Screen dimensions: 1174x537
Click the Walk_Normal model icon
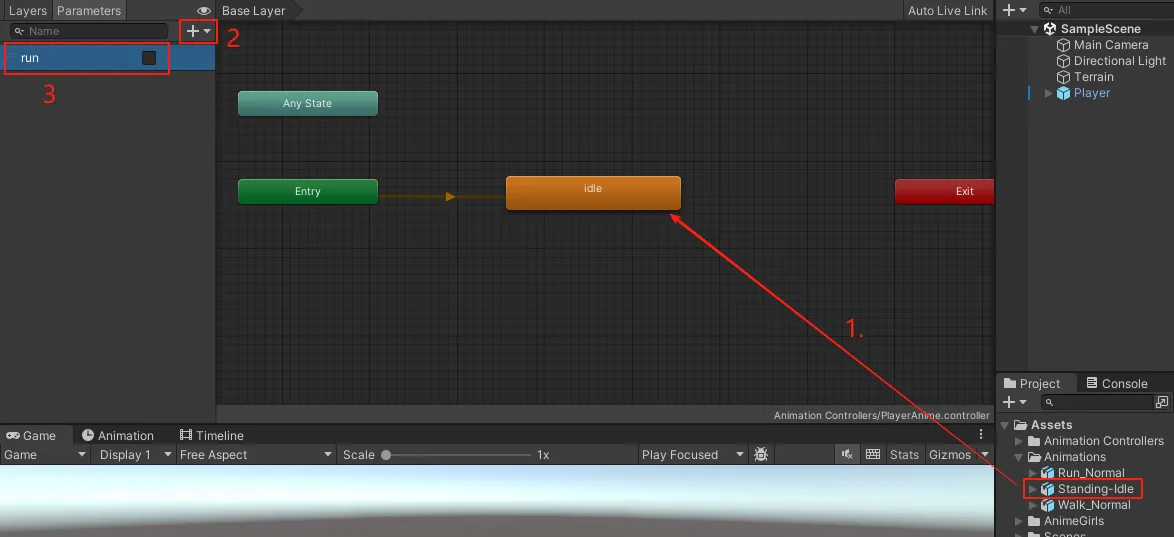point(1047,506)
